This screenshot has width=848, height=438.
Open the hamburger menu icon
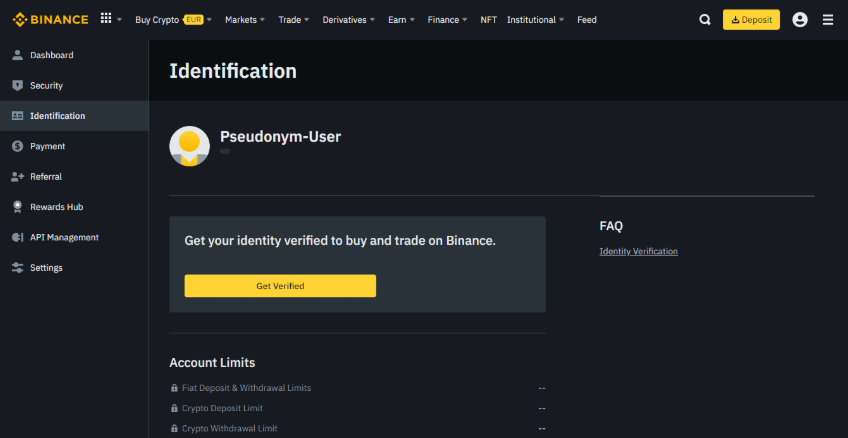click(x=828, y=19)
